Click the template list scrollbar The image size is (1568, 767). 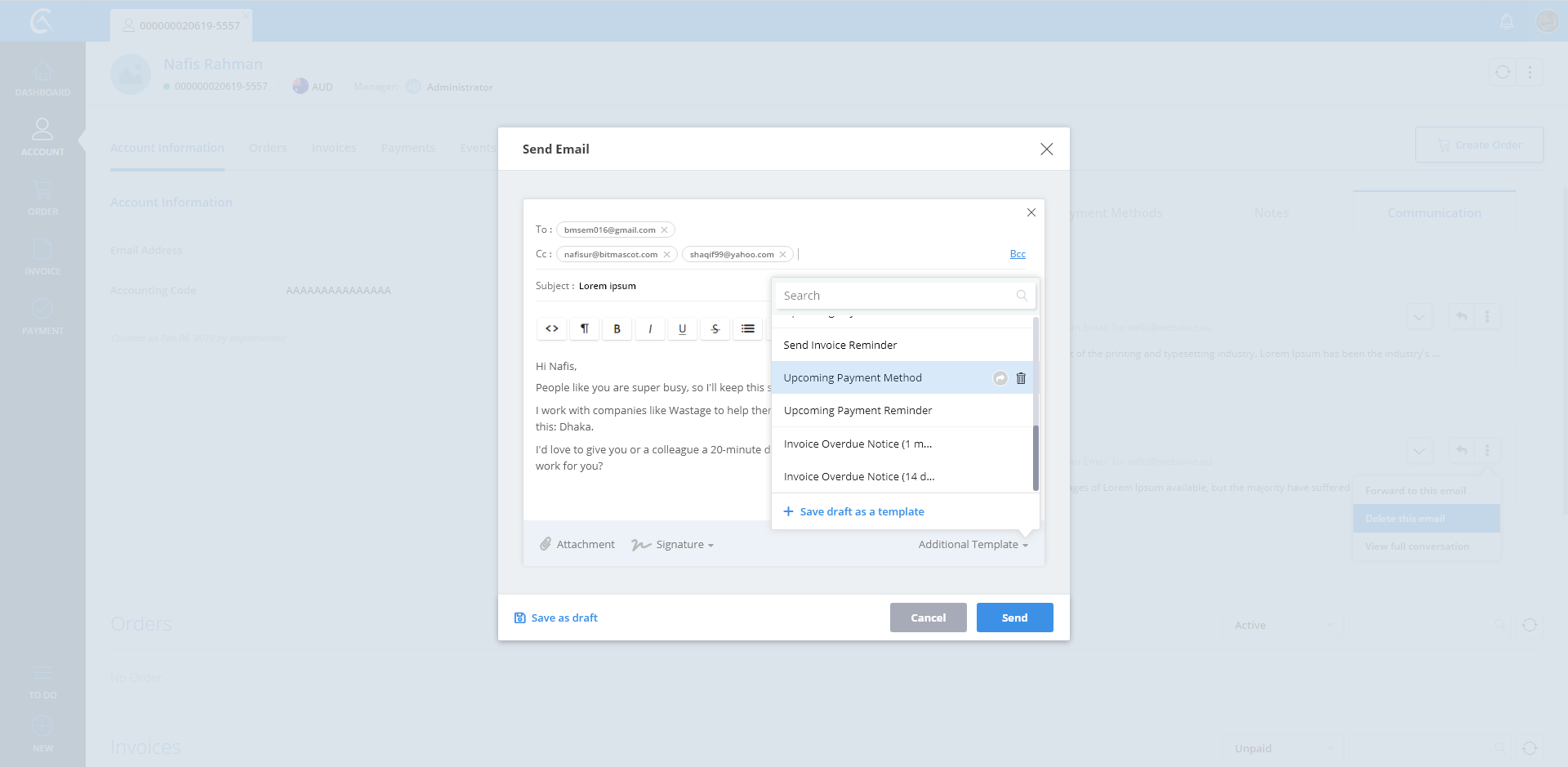coord(1036,457)
